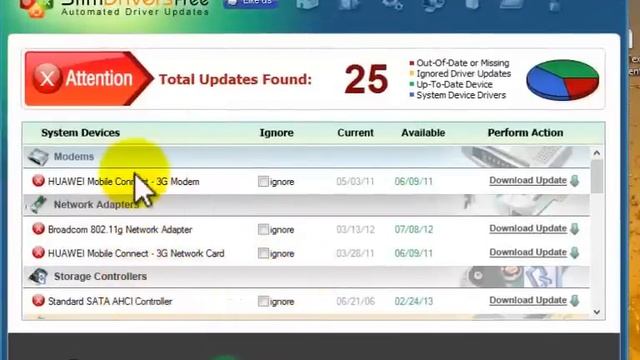Download update for HUAWEI Mobile Connect 3G Modem
The image size is (640, 360).
(x=528, y=180)
